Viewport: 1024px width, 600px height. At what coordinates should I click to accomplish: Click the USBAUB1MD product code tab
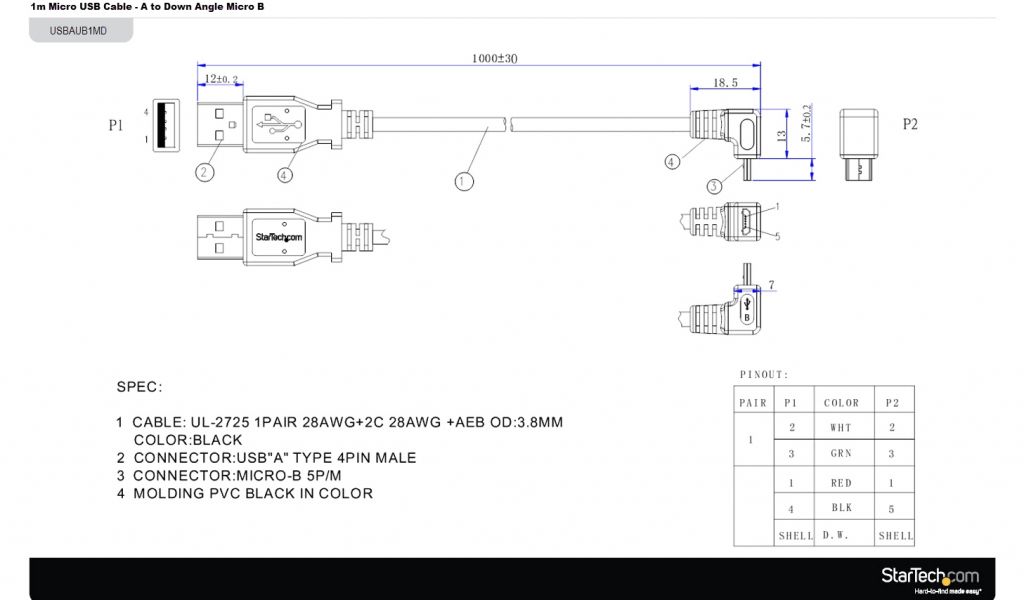tap(78, 31)
